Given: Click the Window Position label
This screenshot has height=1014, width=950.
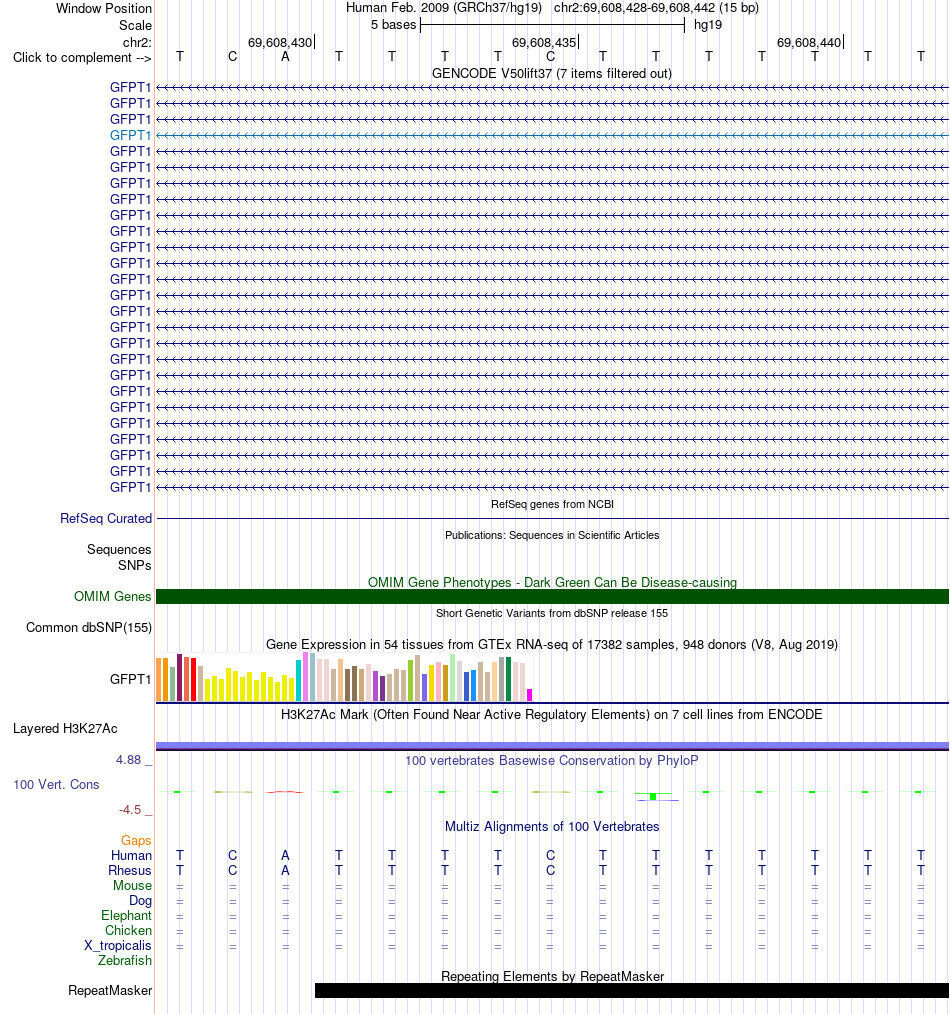Looking at the screenshot, I should pos(103,8).
